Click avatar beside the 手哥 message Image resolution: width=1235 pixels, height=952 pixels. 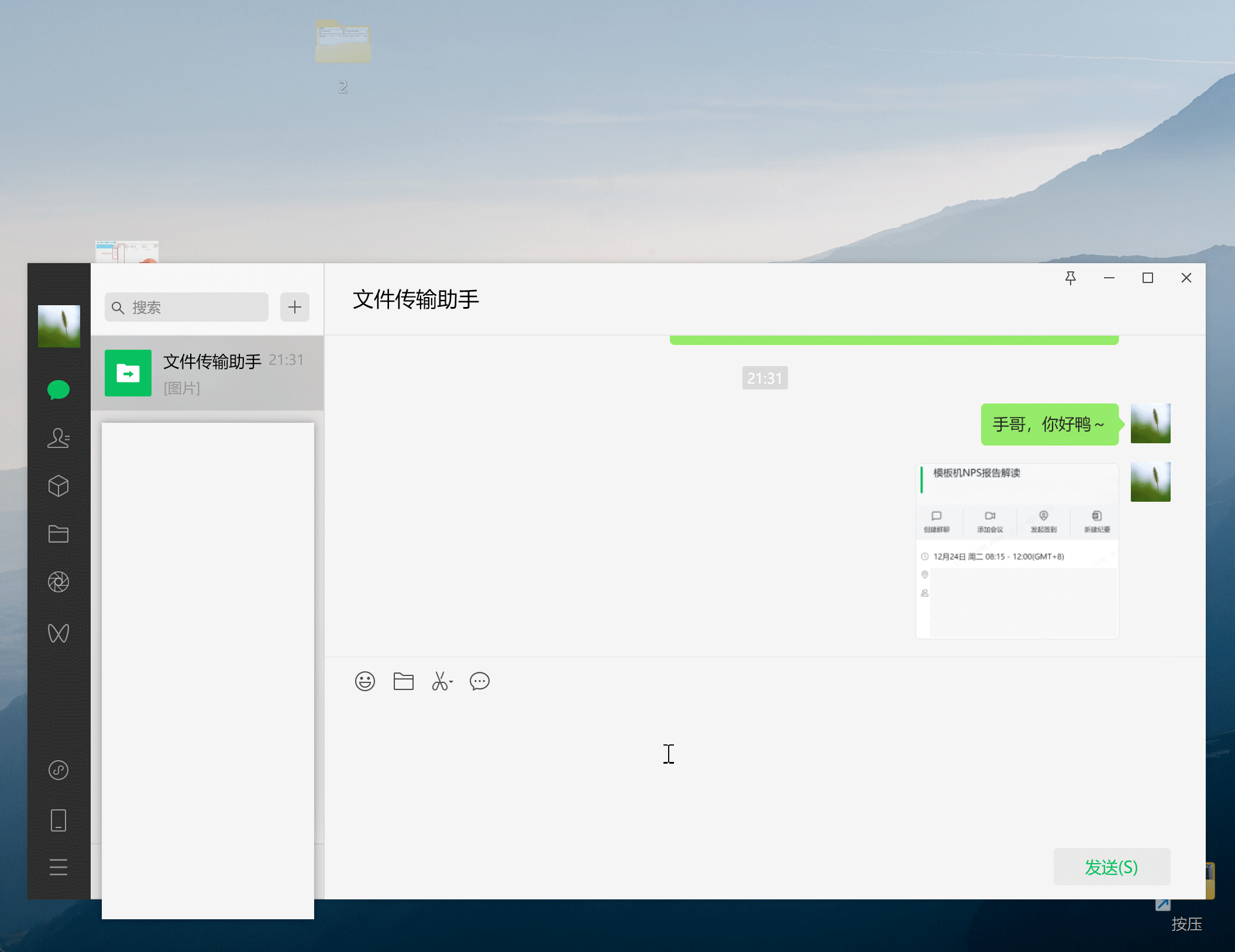point(1151,423)
